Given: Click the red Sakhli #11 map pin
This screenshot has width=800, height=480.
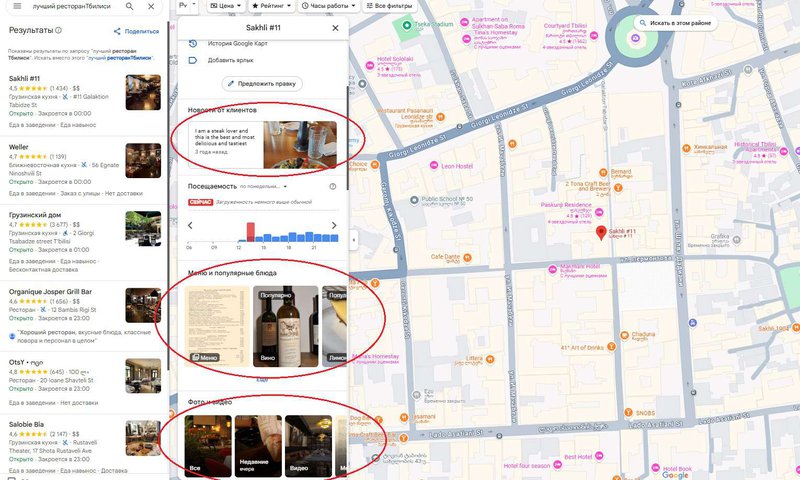Looking at the screenshot, I should [601, 232].
